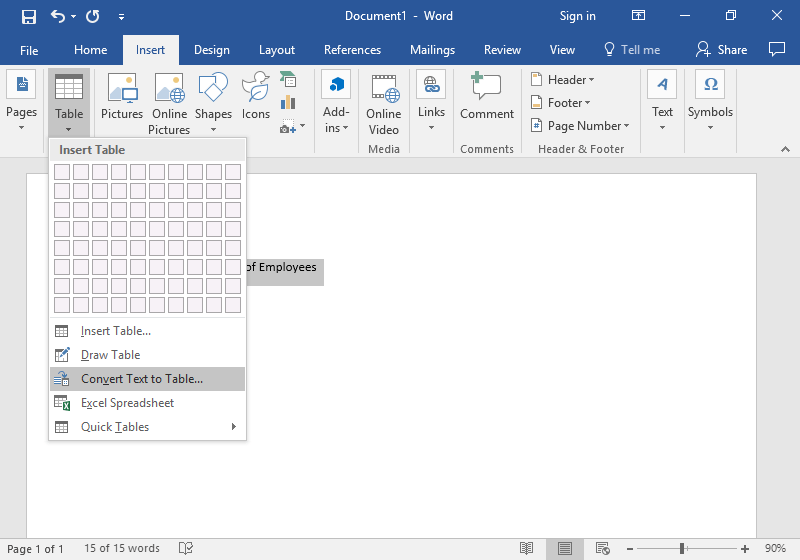Open word count '15 of 15 words'
This screenshot has width=800, height=560.
coord(122,548)
